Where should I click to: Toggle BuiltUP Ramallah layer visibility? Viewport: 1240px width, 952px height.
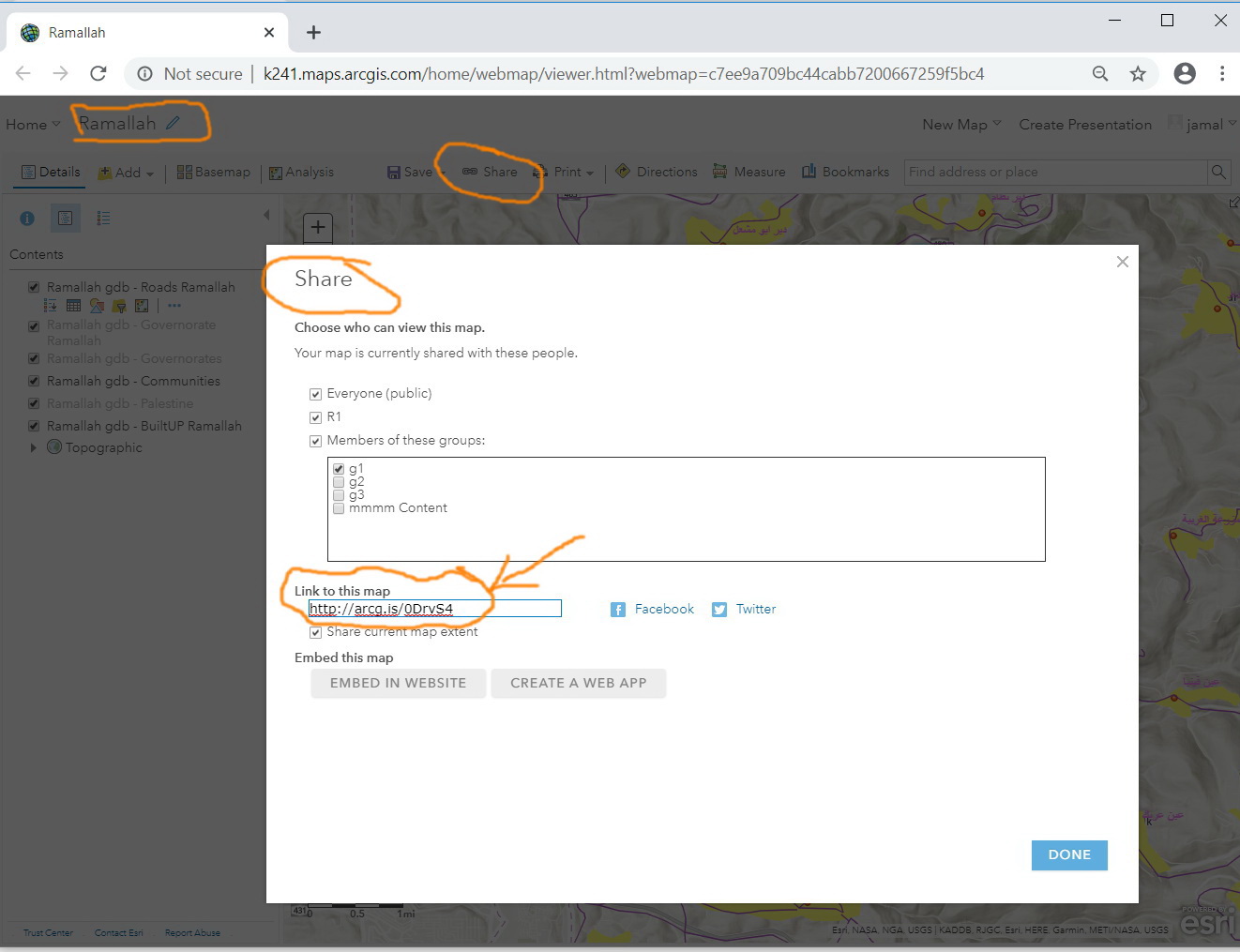34,426
